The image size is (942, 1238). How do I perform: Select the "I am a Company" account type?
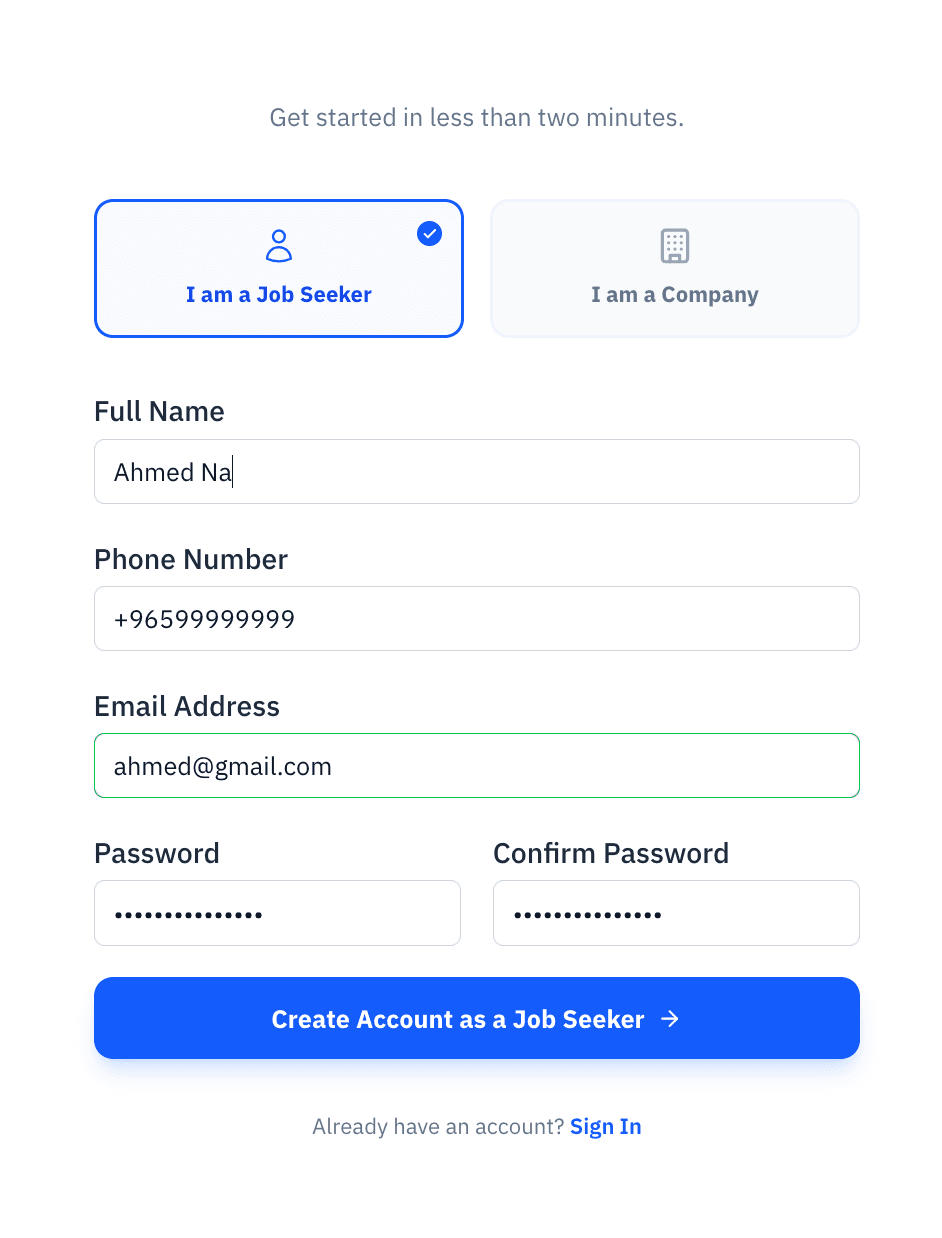(674, 268)
